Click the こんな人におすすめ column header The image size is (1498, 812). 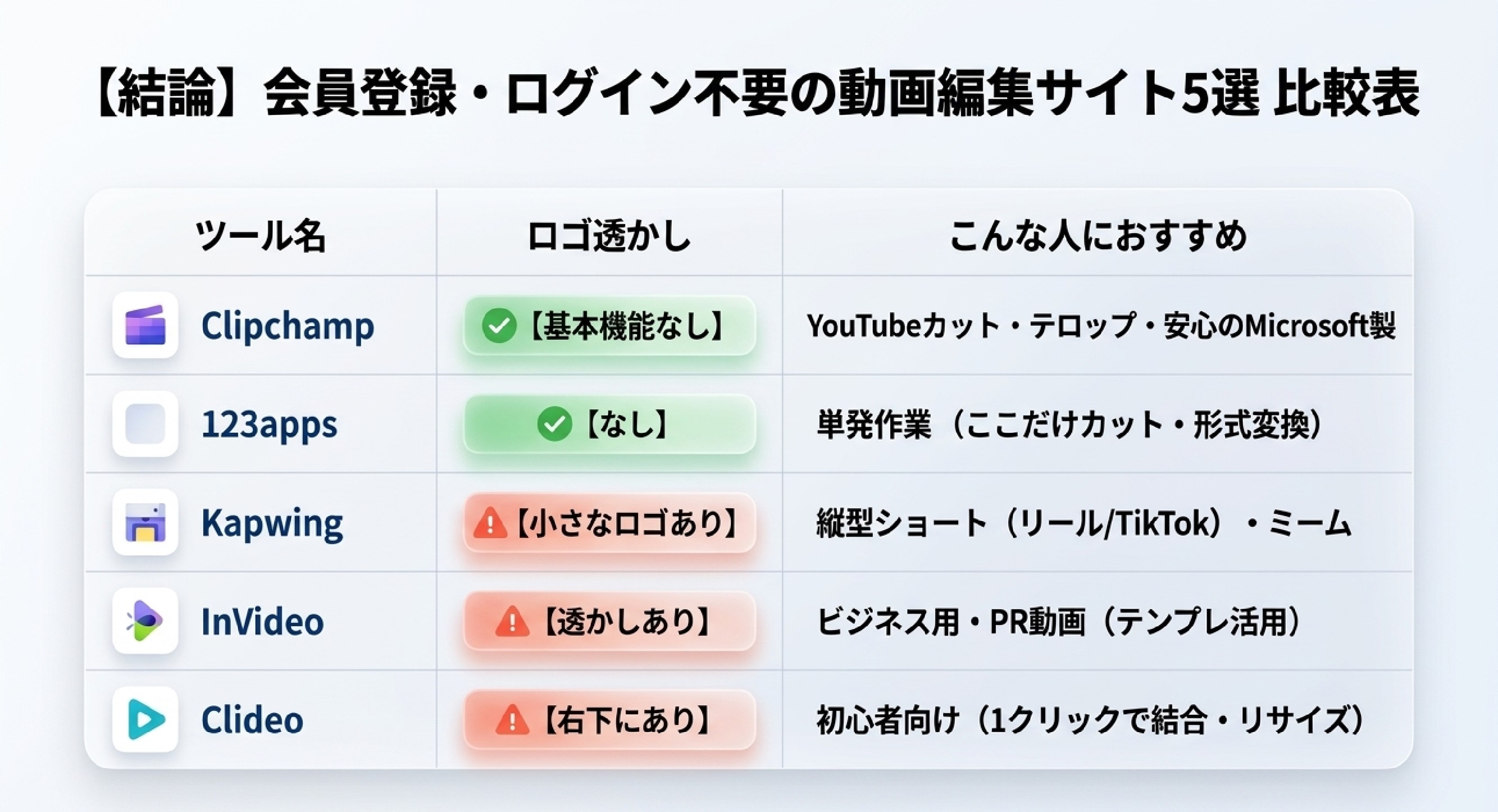tap(1098, 235)
